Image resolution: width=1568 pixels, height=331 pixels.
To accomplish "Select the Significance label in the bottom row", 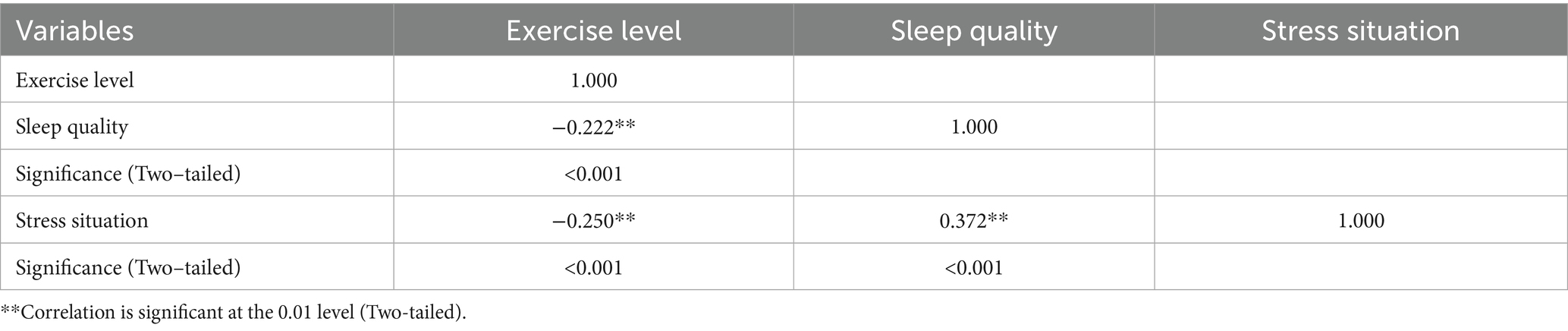I will point(128,268).
